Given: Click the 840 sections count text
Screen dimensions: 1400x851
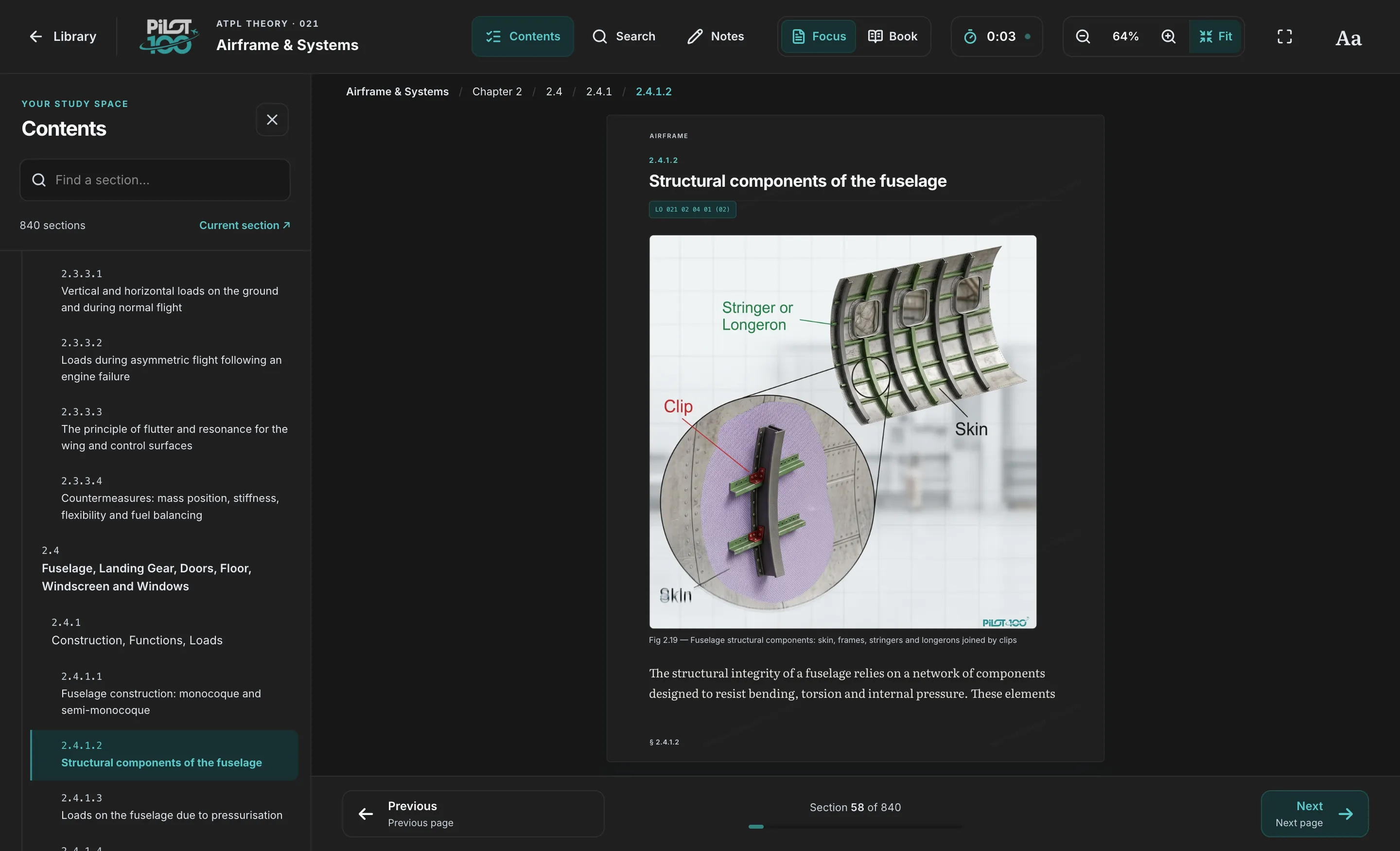Looking at the screenshot, I should [52, 225].
